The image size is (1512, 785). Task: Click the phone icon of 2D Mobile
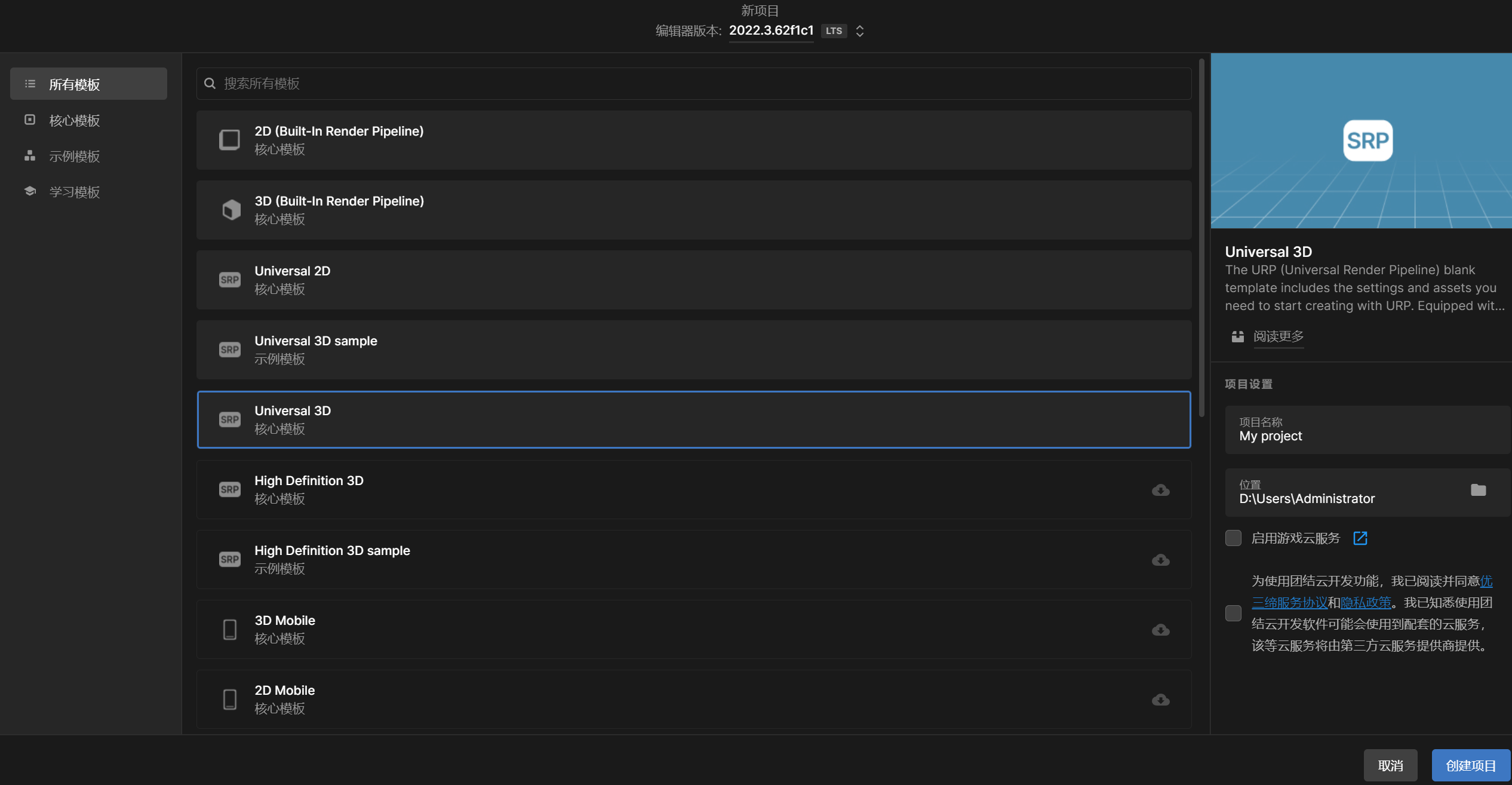coord(230,699)
